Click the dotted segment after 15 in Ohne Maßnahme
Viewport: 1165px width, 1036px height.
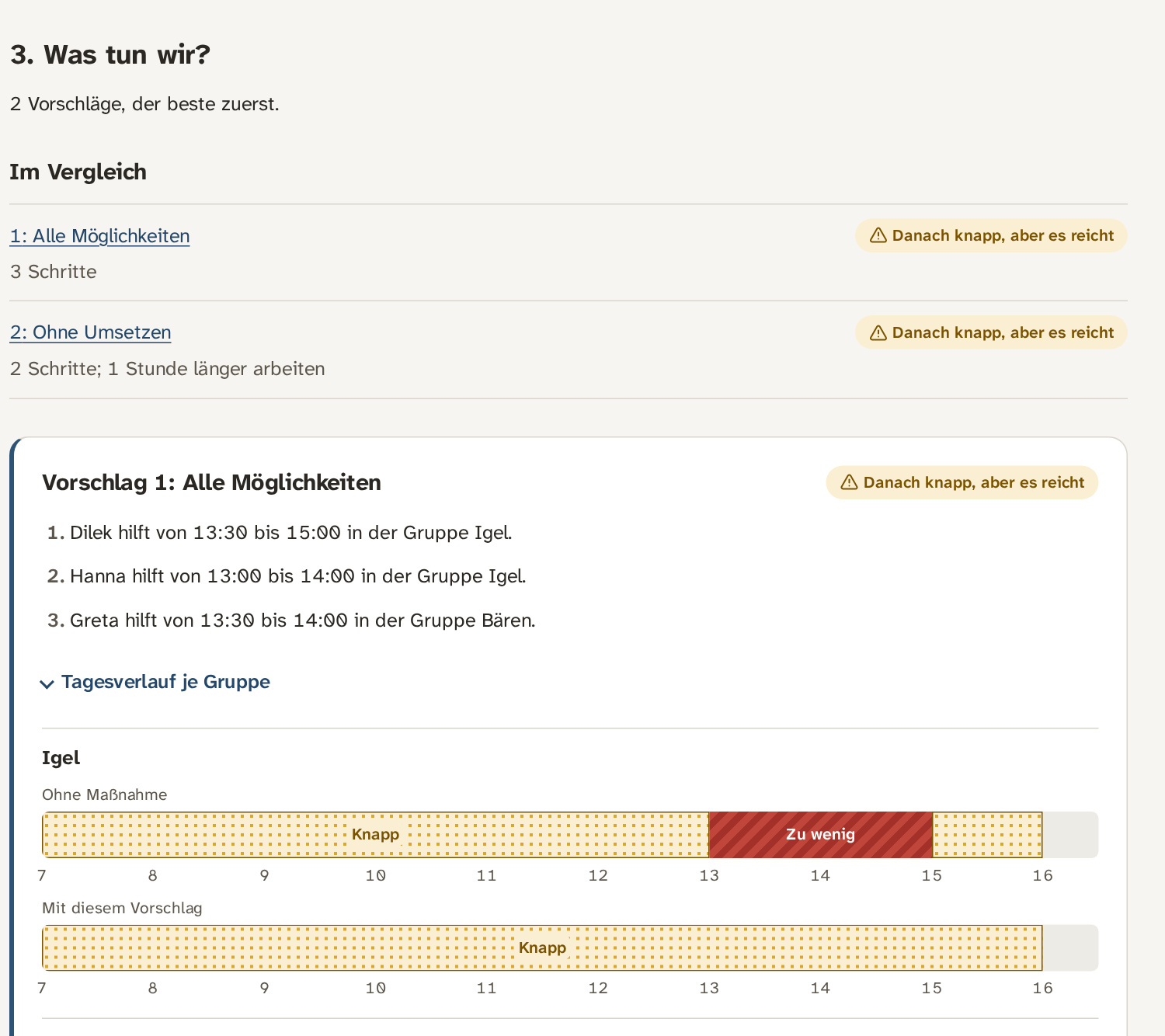click(987, 835)
